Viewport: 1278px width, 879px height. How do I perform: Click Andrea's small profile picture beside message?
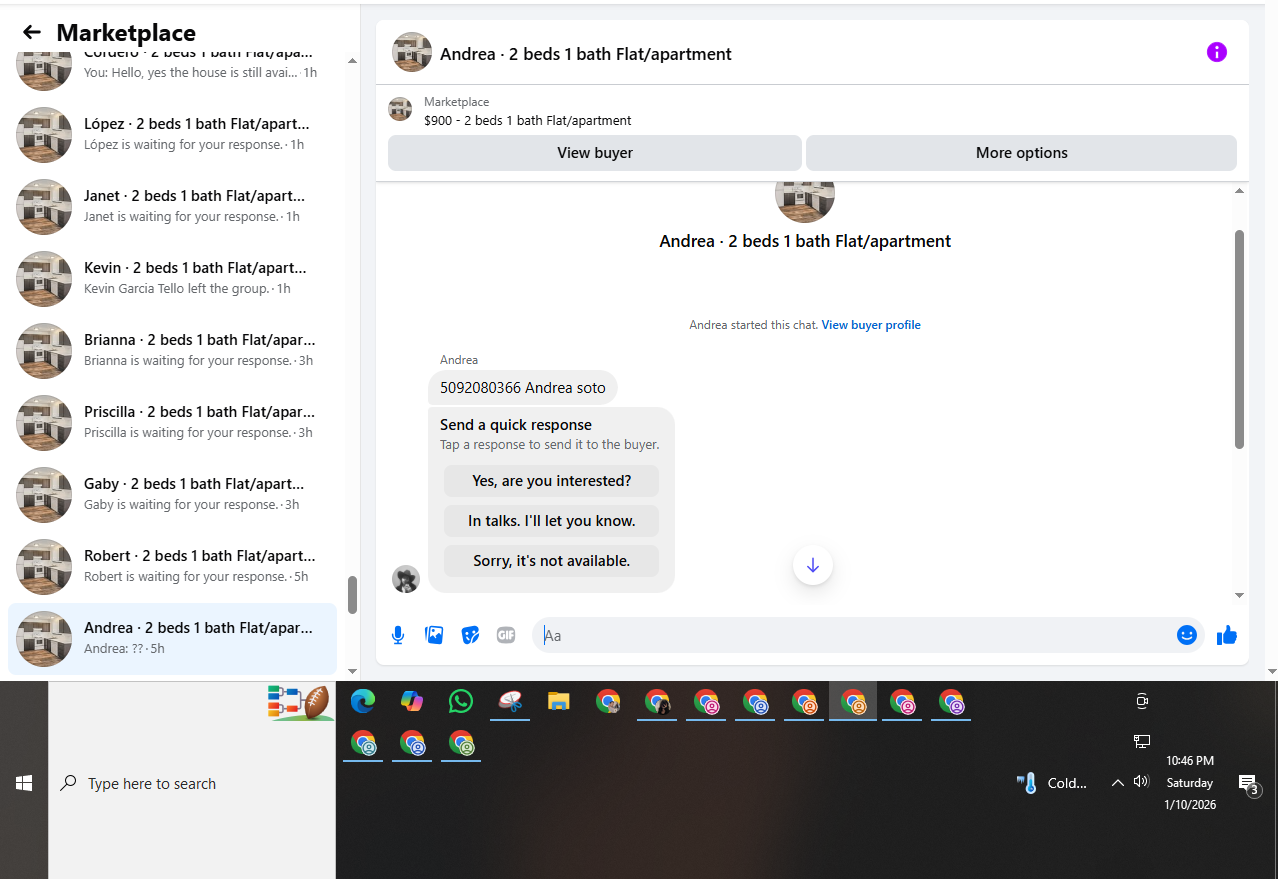pyautogui.click(x=406, y=579)
